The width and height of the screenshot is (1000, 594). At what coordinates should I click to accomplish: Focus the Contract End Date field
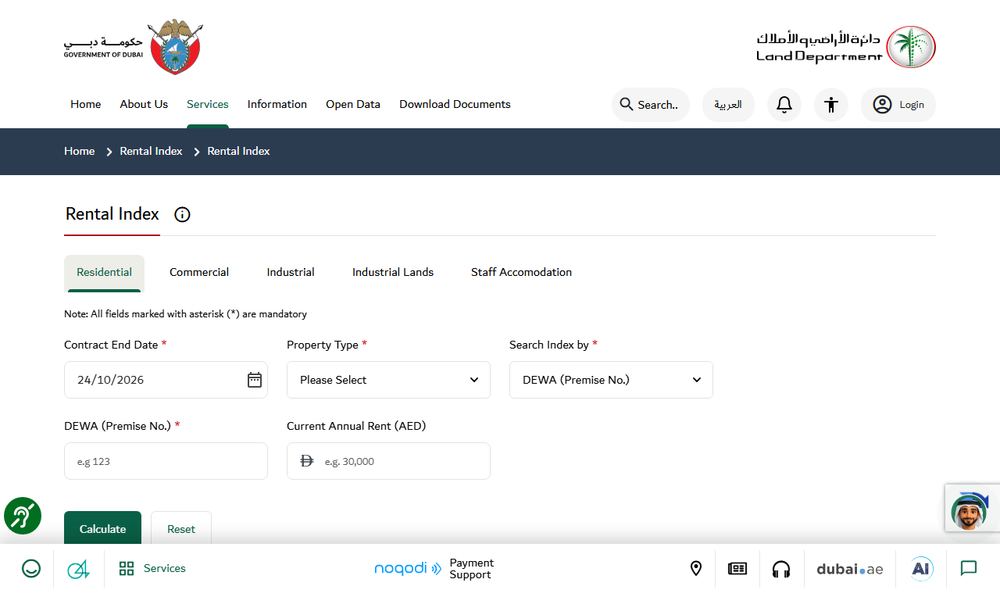tap(166, 380)
